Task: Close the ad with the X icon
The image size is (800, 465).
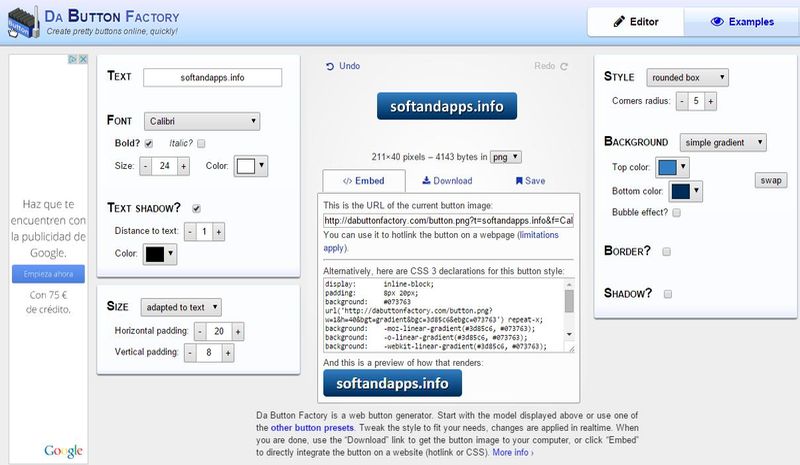Action: point(83,59)
